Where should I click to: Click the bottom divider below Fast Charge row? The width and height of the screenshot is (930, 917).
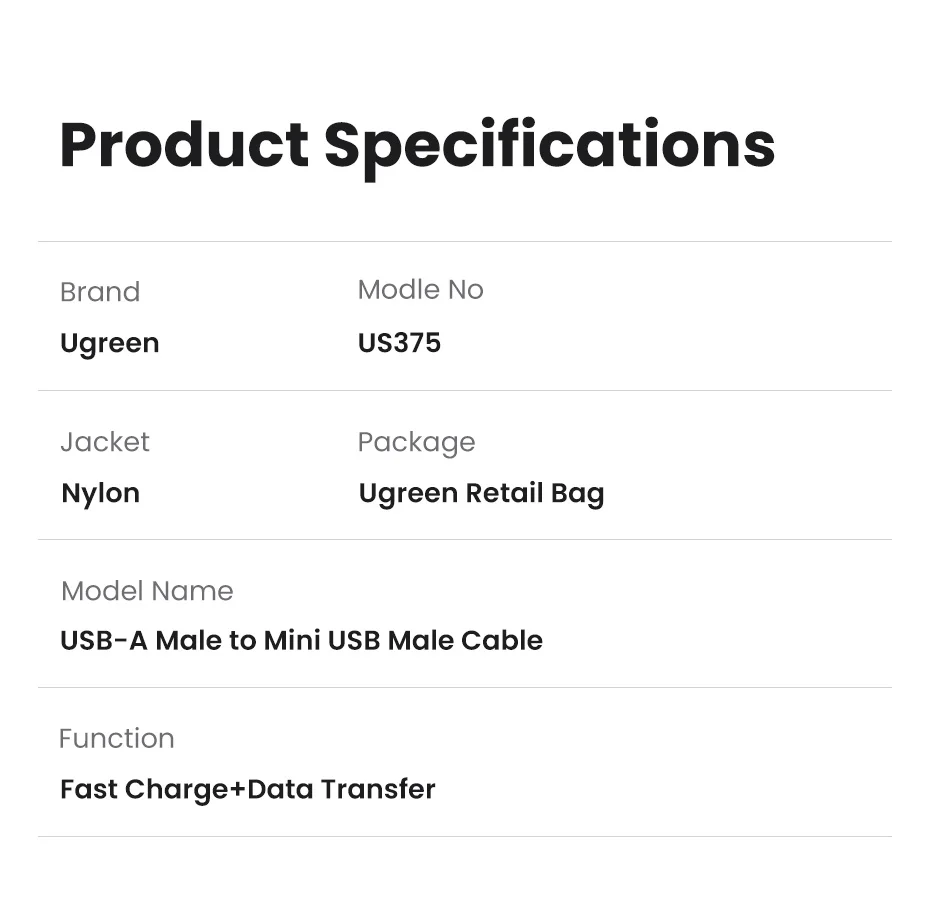tap(464, 836)
